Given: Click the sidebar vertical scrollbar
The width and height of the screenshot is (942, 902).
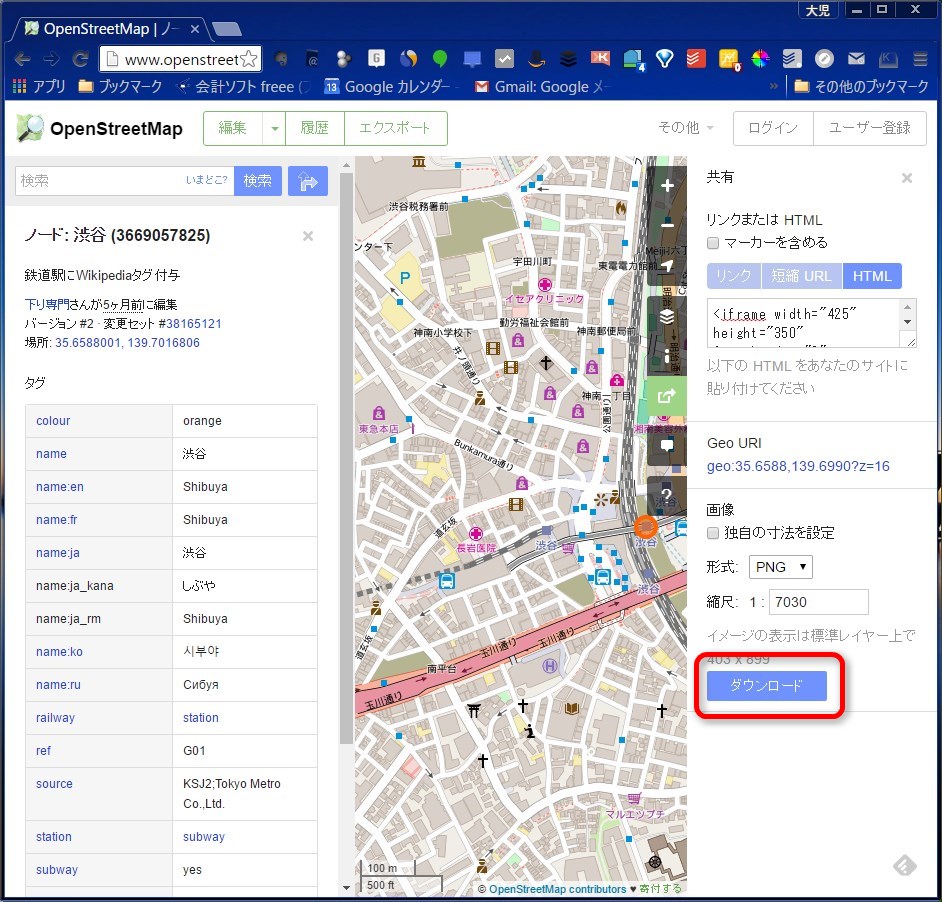Looking at the screenshot, I should click(x=346, y=458).
